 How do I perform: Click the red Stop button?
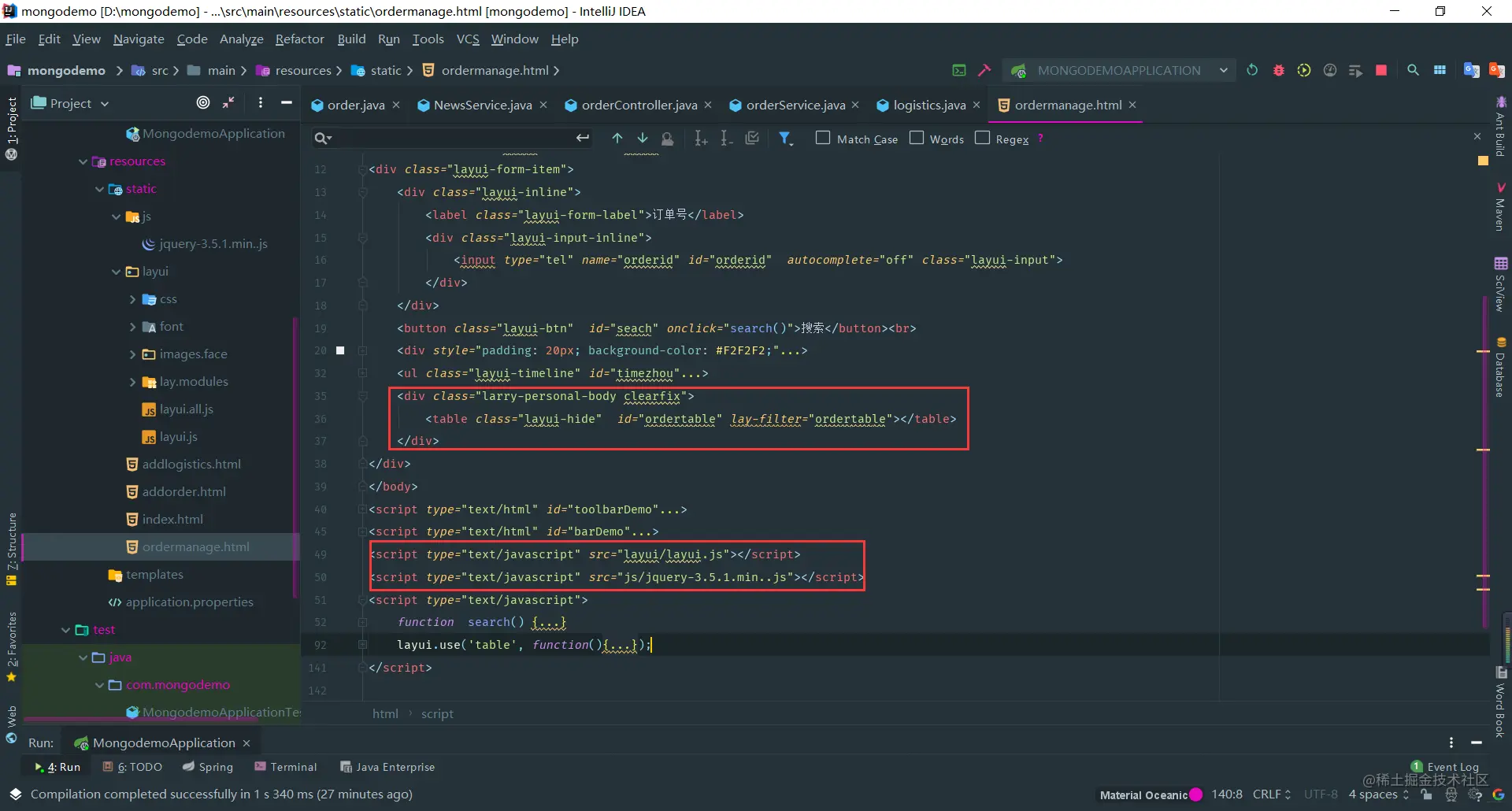1380,70
